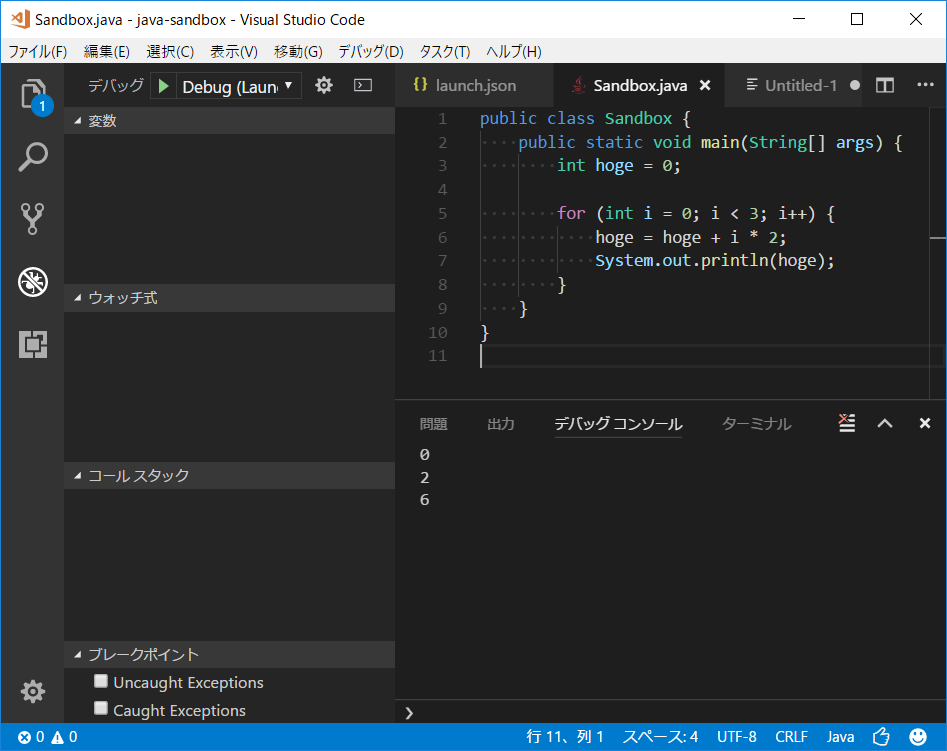Image resolution: width=947 pixels, height=751 pixels.
Task: Open launch.json via debug gear icon
Action: click(x=324, y=85)
